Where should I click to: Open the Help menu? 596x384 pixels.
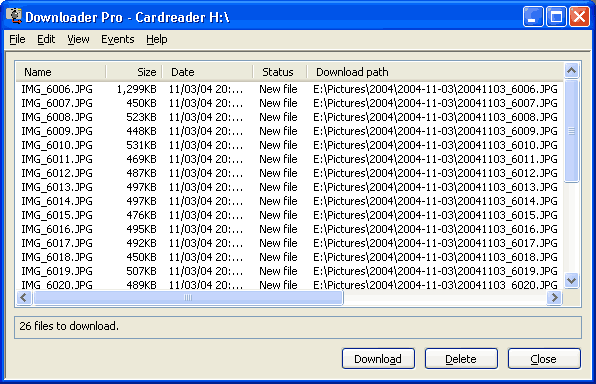[157, 39]
